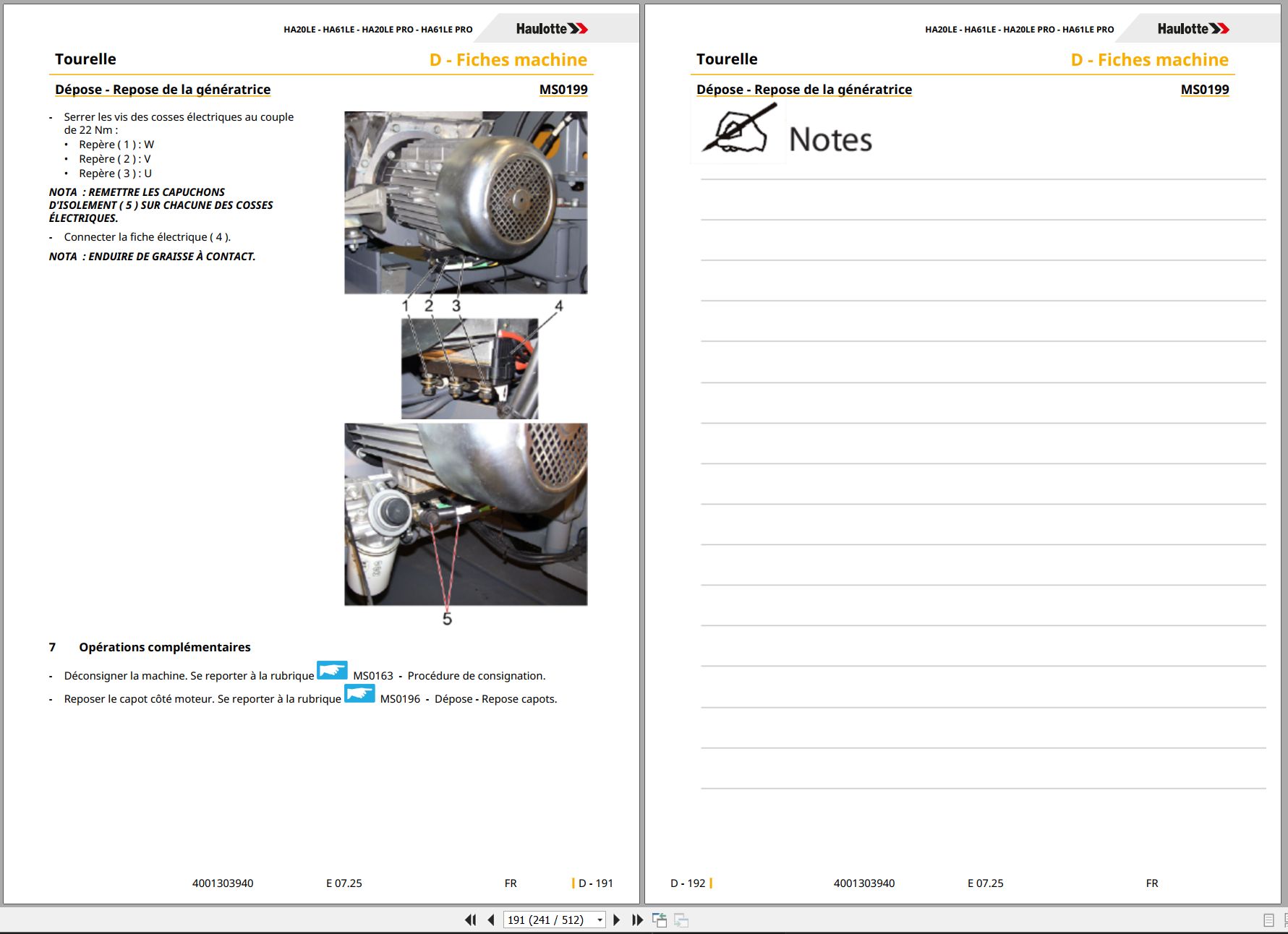
Task: Go to the previous page
Action: coord(492,920)
